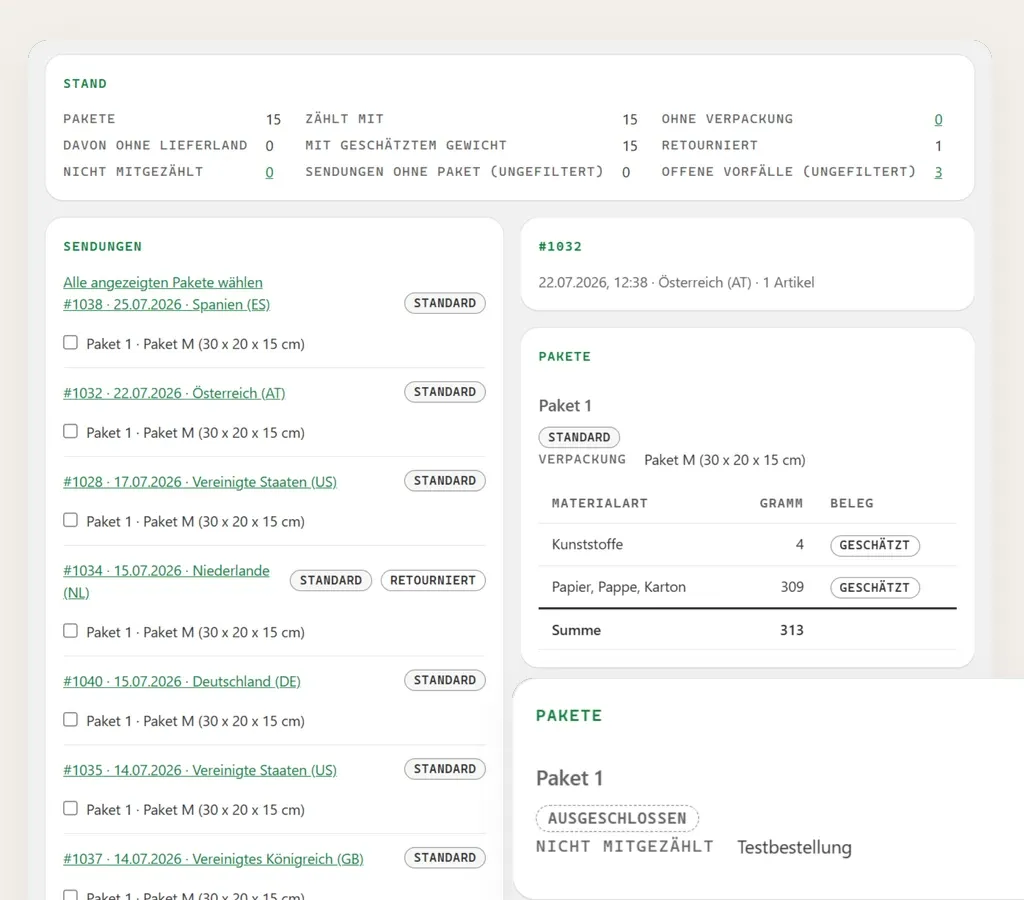Click the 'Beleg' column header
The width and height of the screenshot is (1024, 900).
[x=852, y=504]
